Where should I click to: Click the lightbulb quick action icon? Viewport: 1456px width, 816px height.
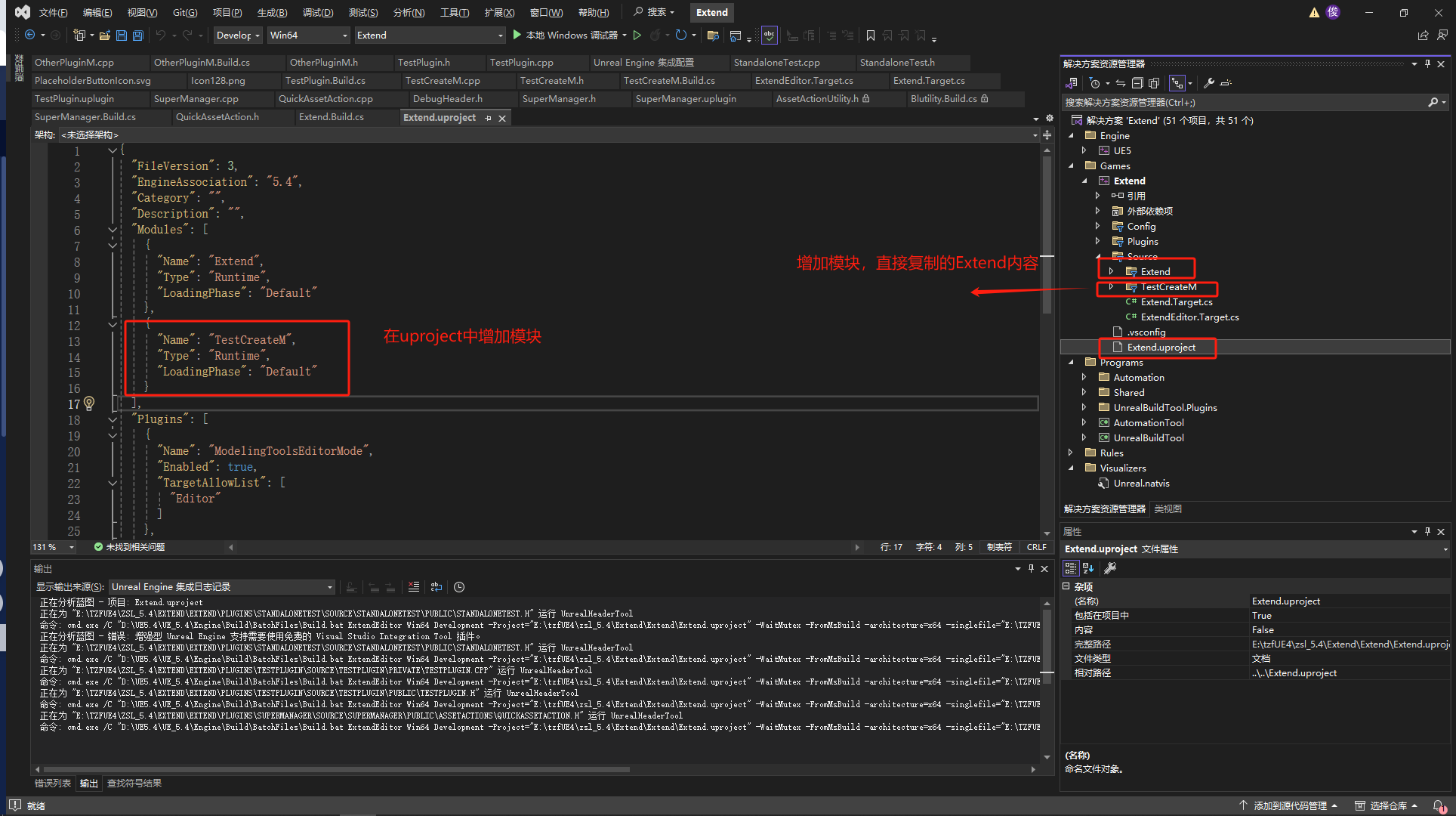pos(89,403)
